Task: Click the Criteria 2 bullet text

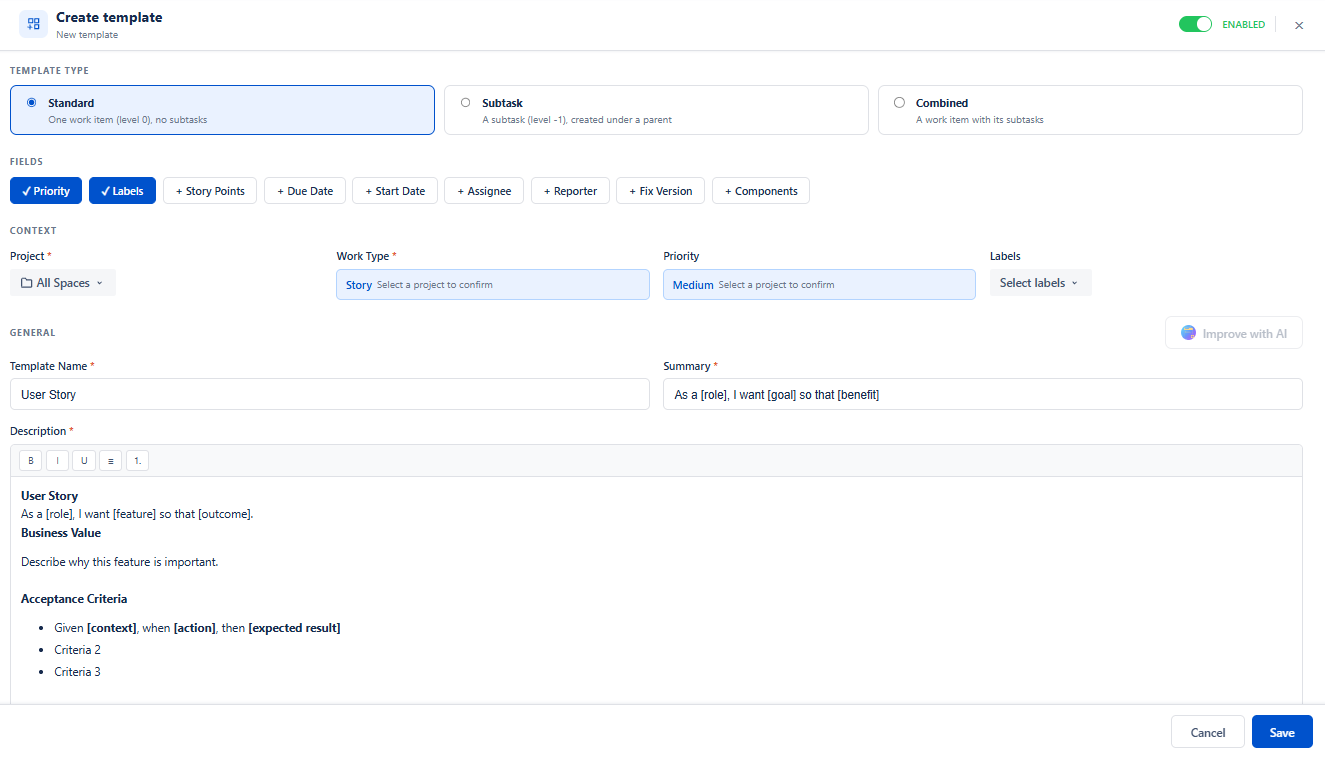Action: click(x=78, y=650)
